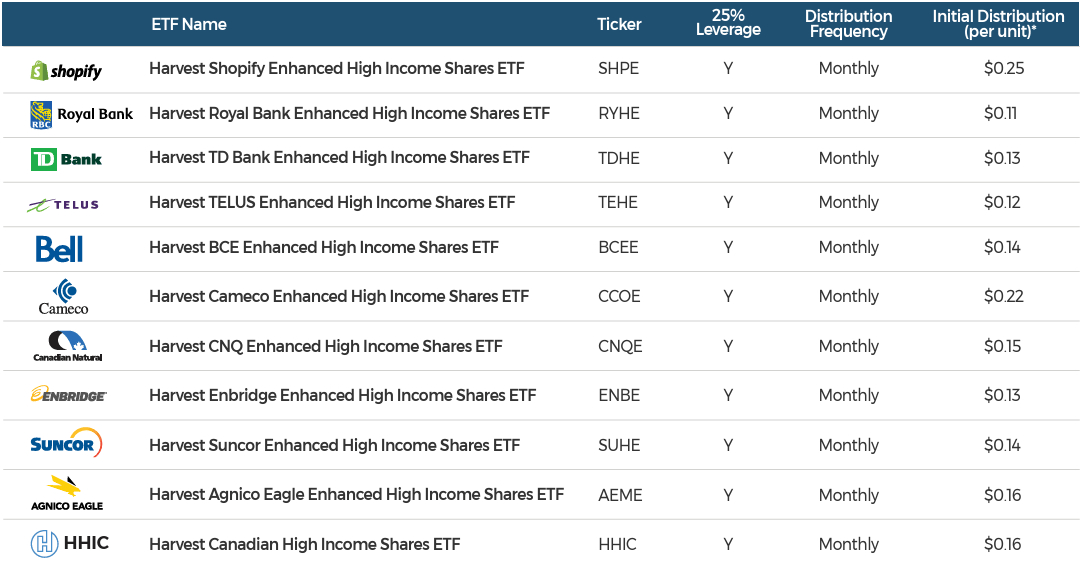The image size is (1080, 567).
Task: Click the $0.25 distribution value
Action: click(1004, 68)
